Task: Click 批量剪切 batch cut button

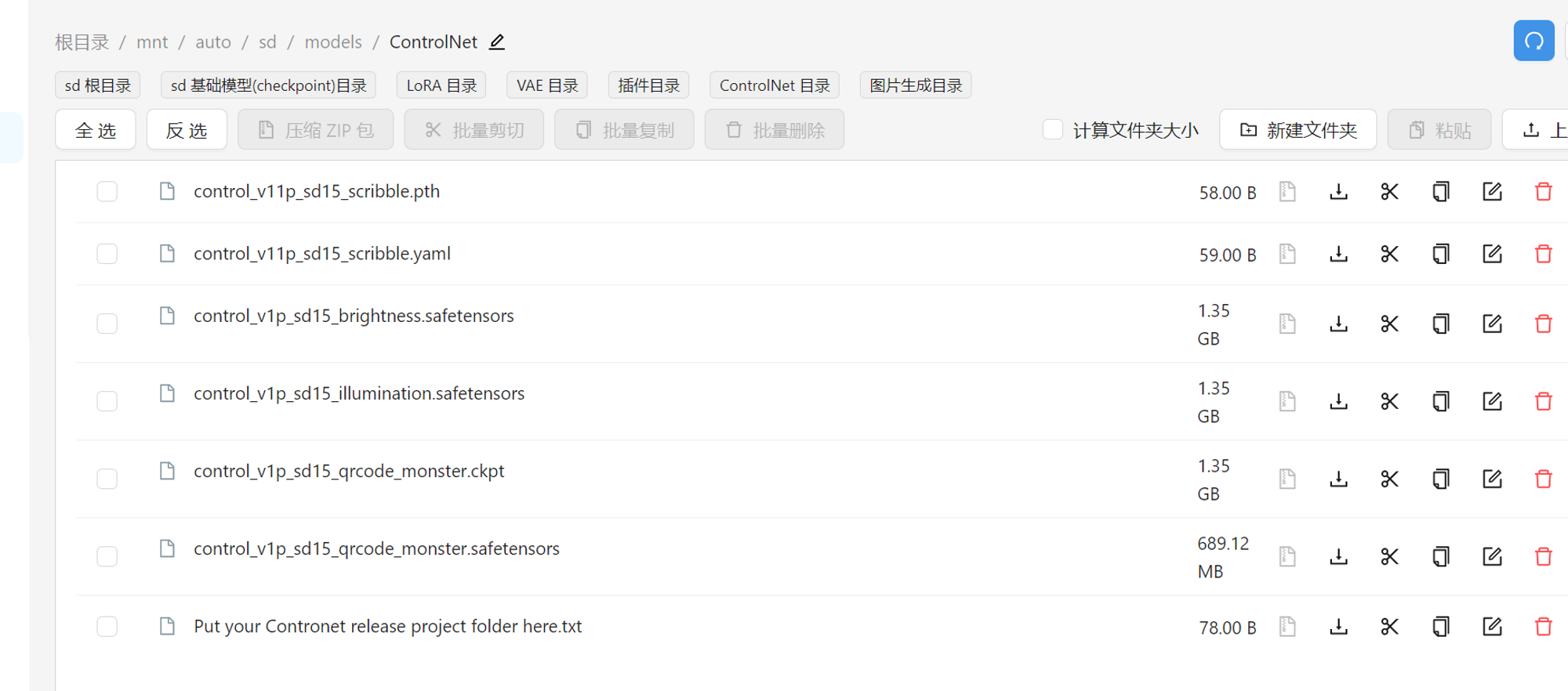Action: (474, 130)
